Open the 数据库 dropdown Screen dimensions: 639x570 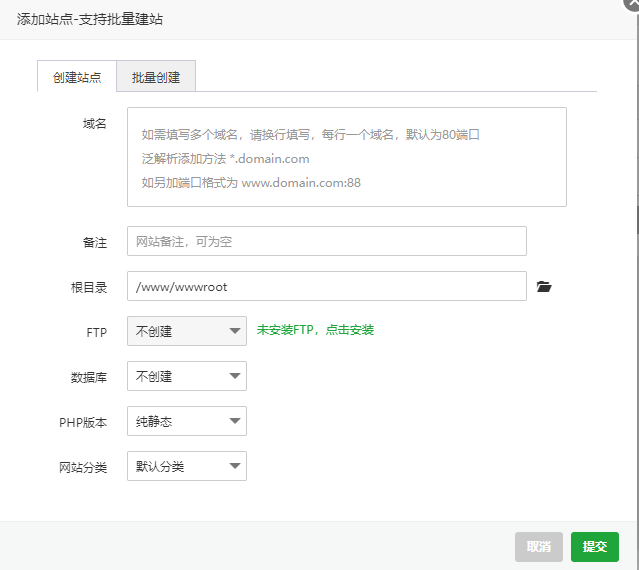(187, 376)
